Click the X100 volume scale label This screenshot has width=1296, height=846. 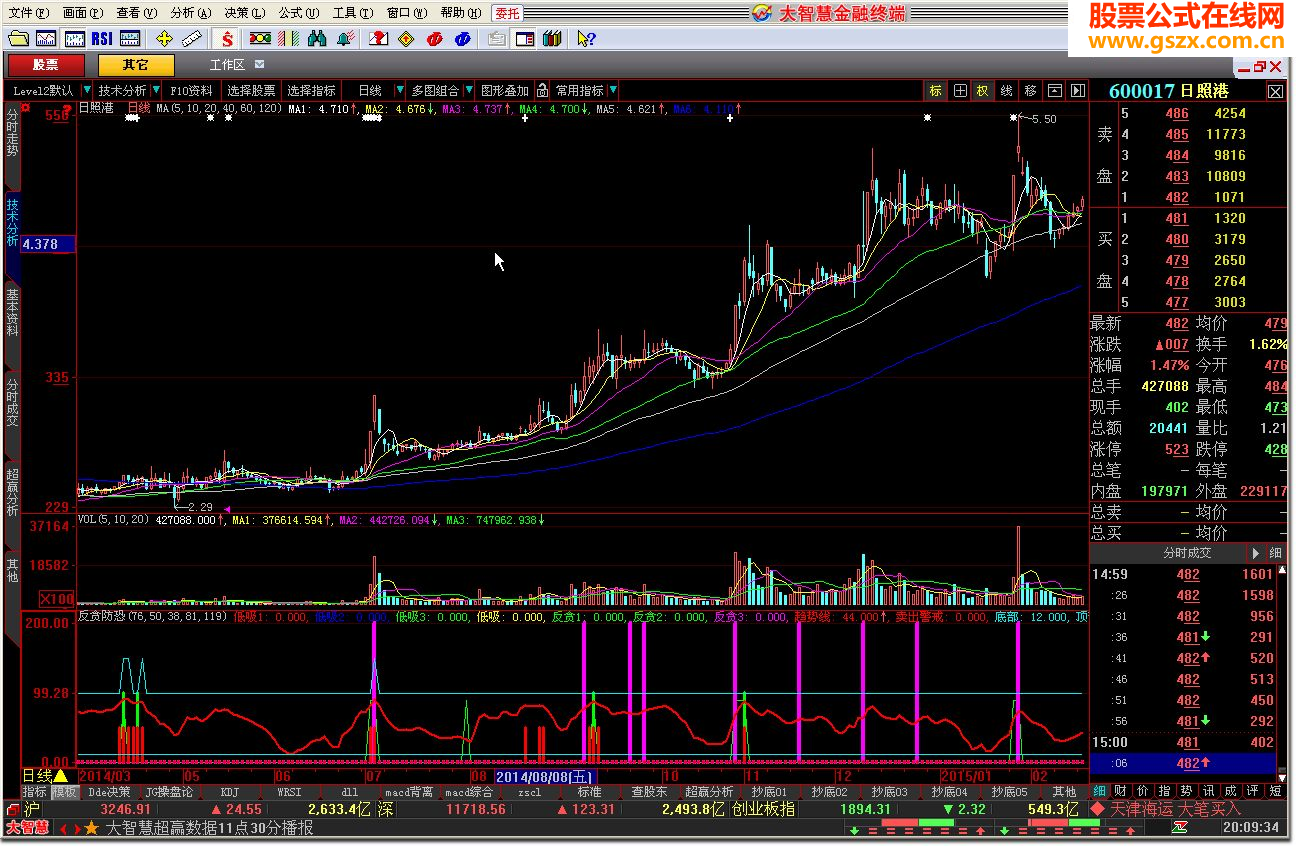pos(57,598)
